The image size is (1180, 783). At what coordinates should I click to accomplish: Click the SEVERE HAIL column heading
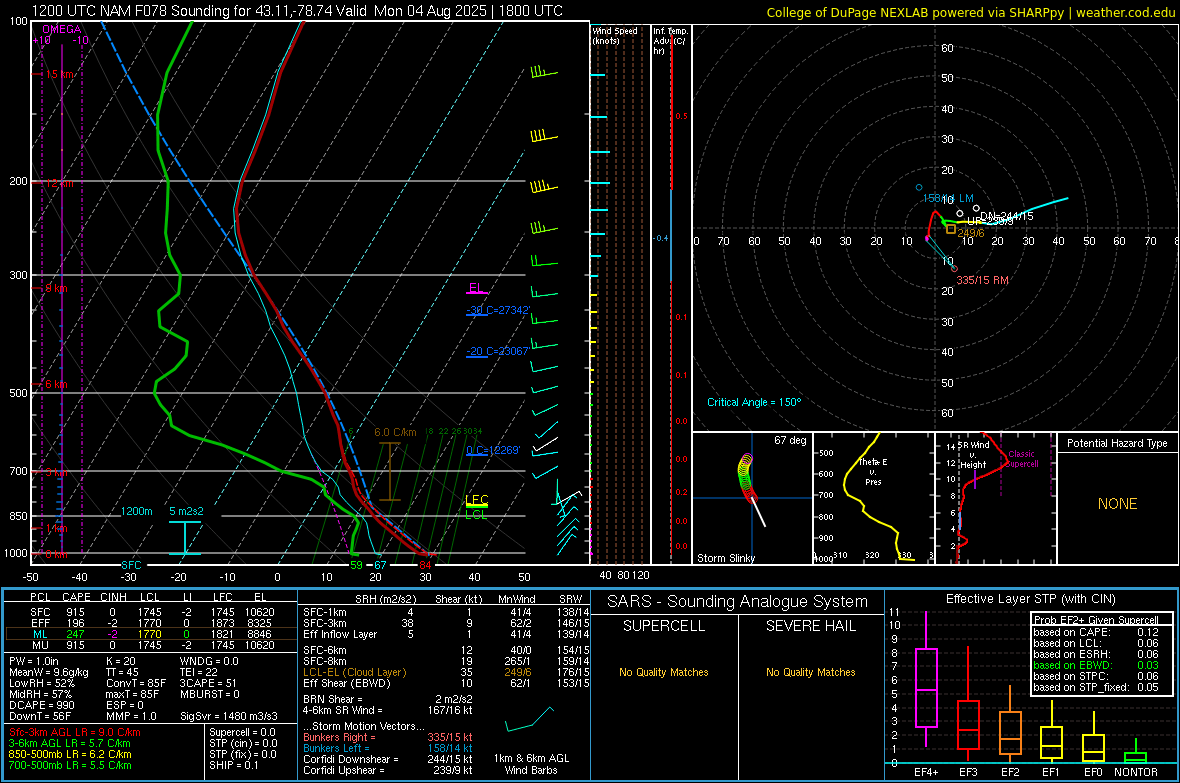click(810, 626)
